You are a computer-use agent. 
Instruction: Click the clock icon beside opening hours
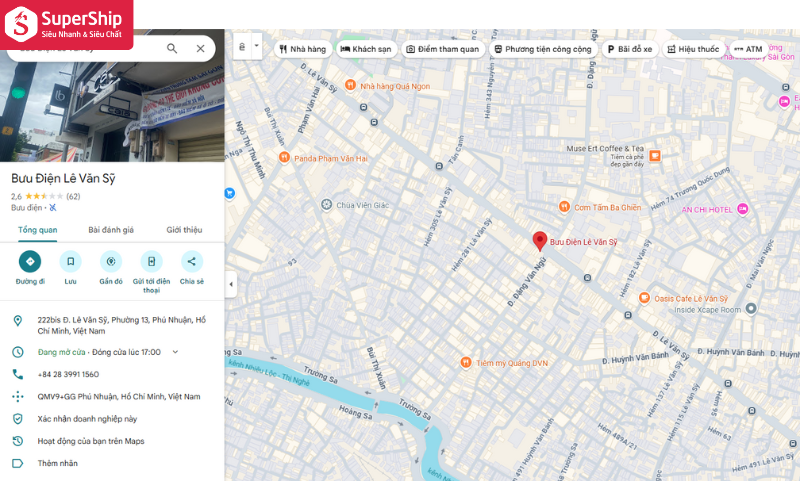pos(18,352)
